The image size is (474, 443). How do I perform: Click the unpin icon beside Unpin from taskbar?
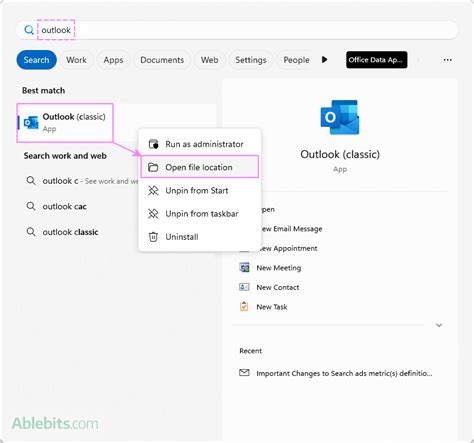tap(153, 214)
